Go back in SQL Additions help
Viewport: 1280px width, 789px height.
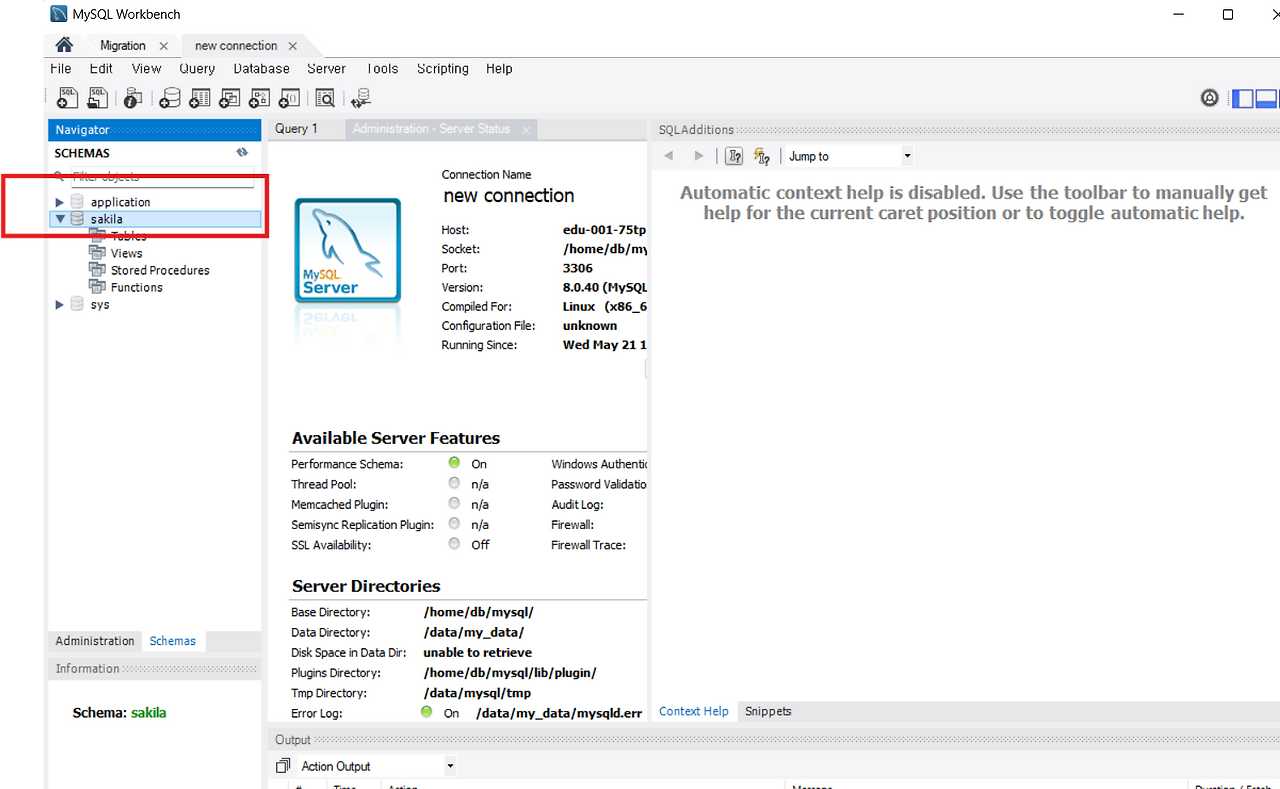669,156
